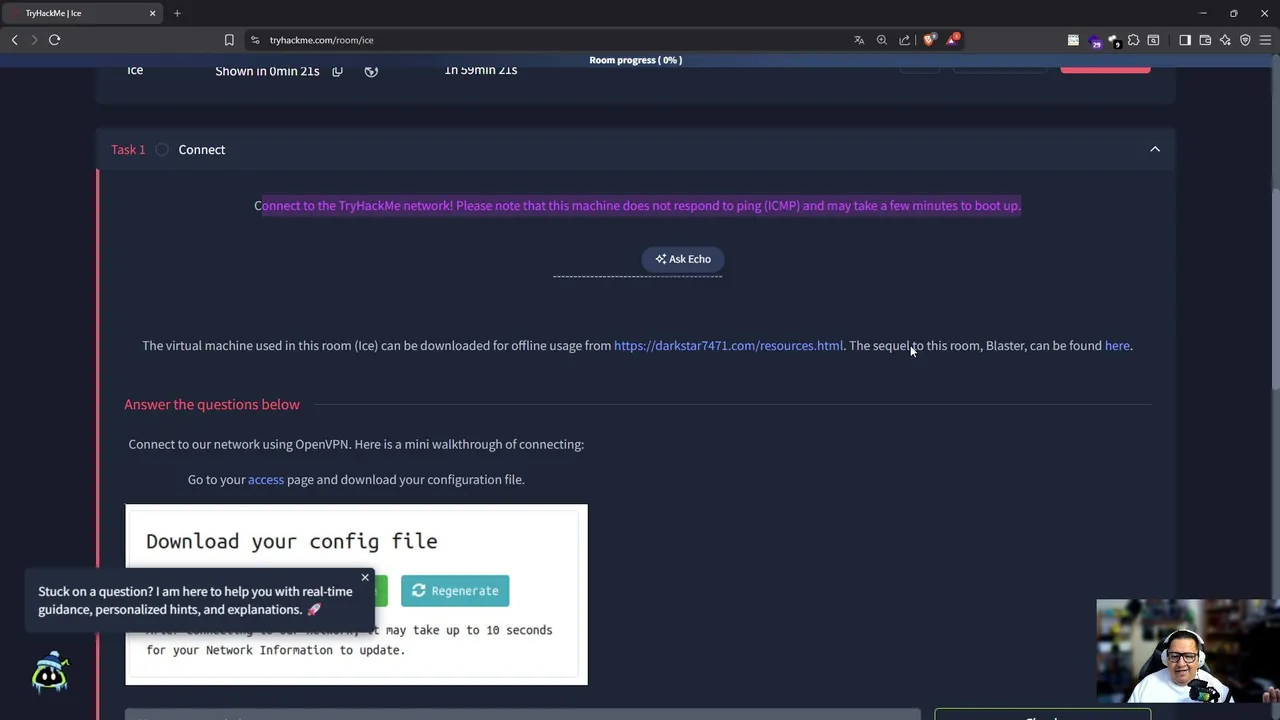1280x720 pixels.
Task: Toggle the browser sidebar panel
Action: [1185, 40]
